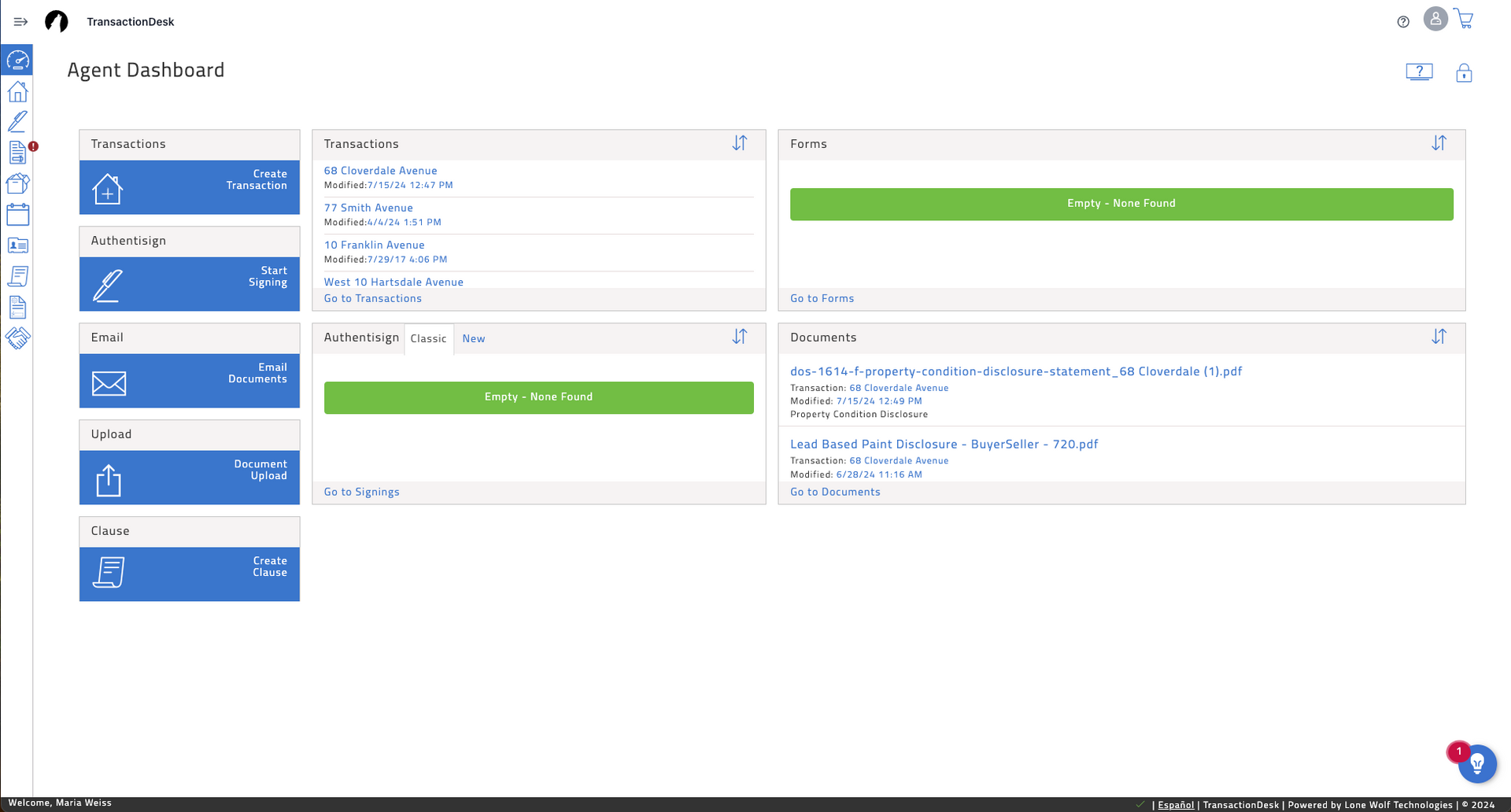This screenshot has width=1511, height=812.
Task: Click Email Documents tile
Action: 190,381
